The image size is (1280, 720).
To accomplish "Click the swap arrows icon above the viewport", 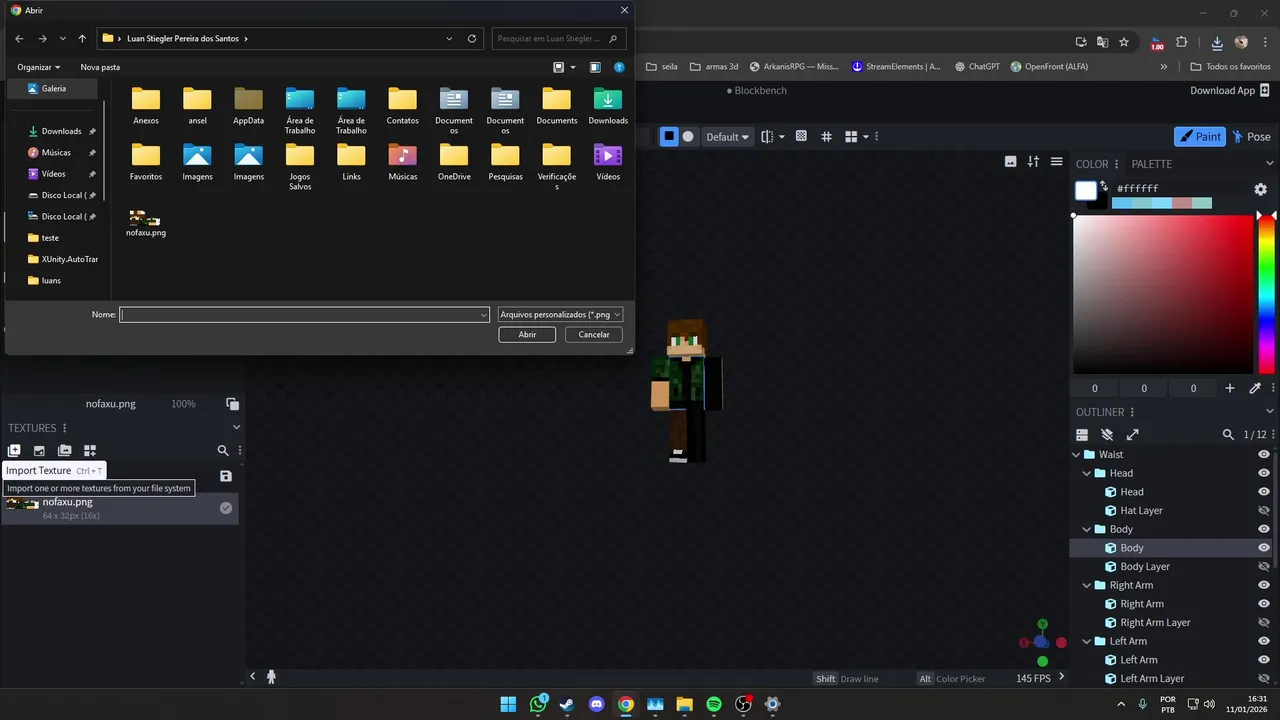I will [x=1033, y=162].
